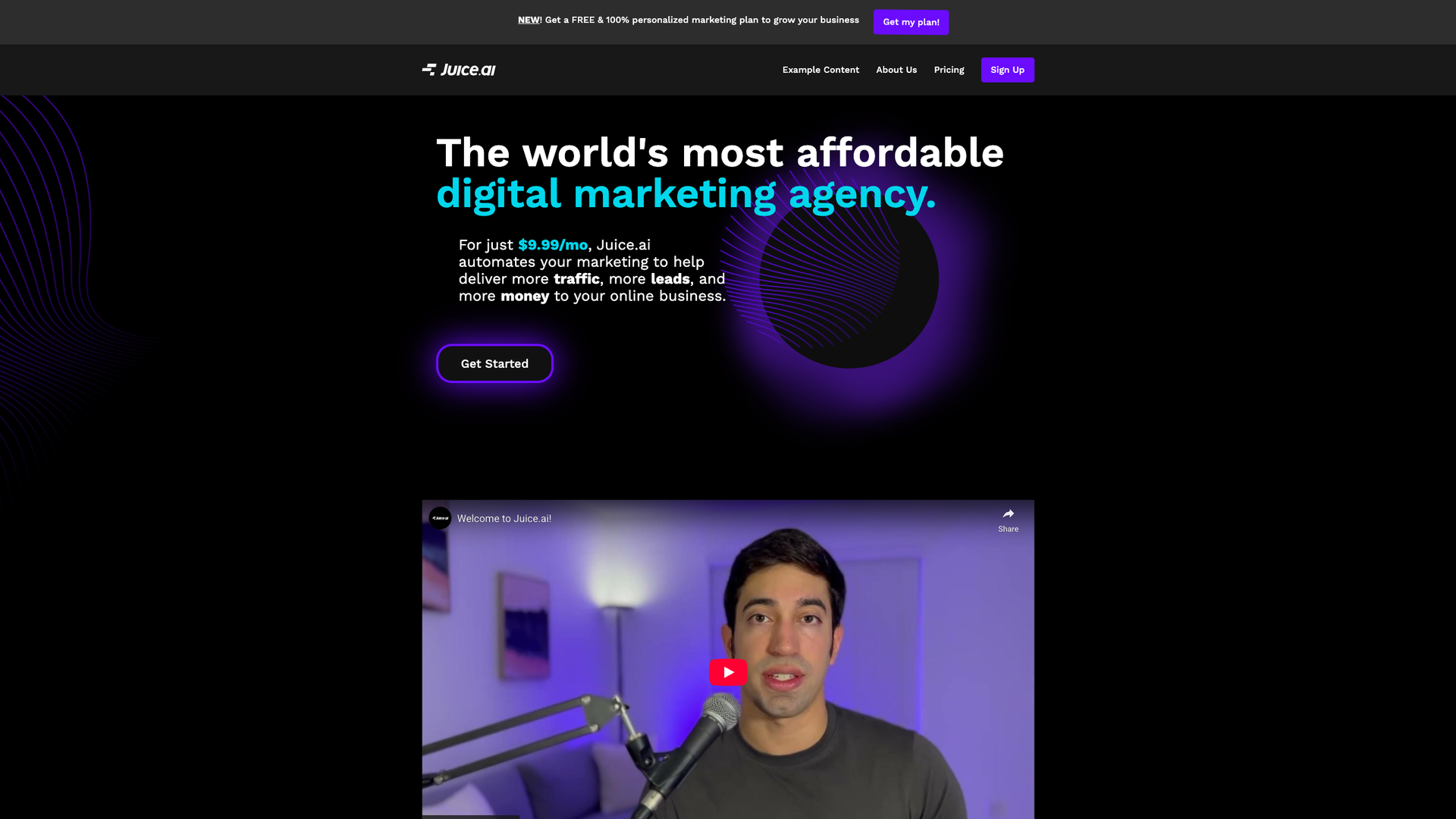Image resolution: width=1456 pixels, height=819 pixels.
Task: Open the Example Content page
Action: click(821, 70)
